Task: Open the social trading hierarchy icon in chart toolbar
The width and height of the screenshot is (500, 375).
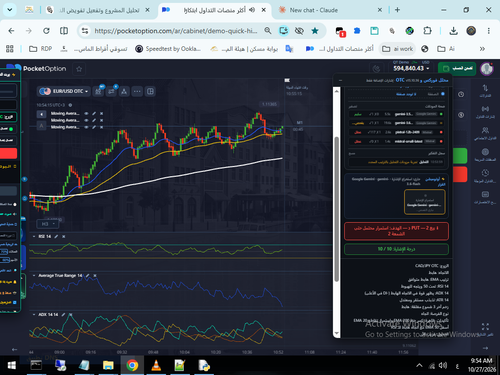Action: click(124, 91)
